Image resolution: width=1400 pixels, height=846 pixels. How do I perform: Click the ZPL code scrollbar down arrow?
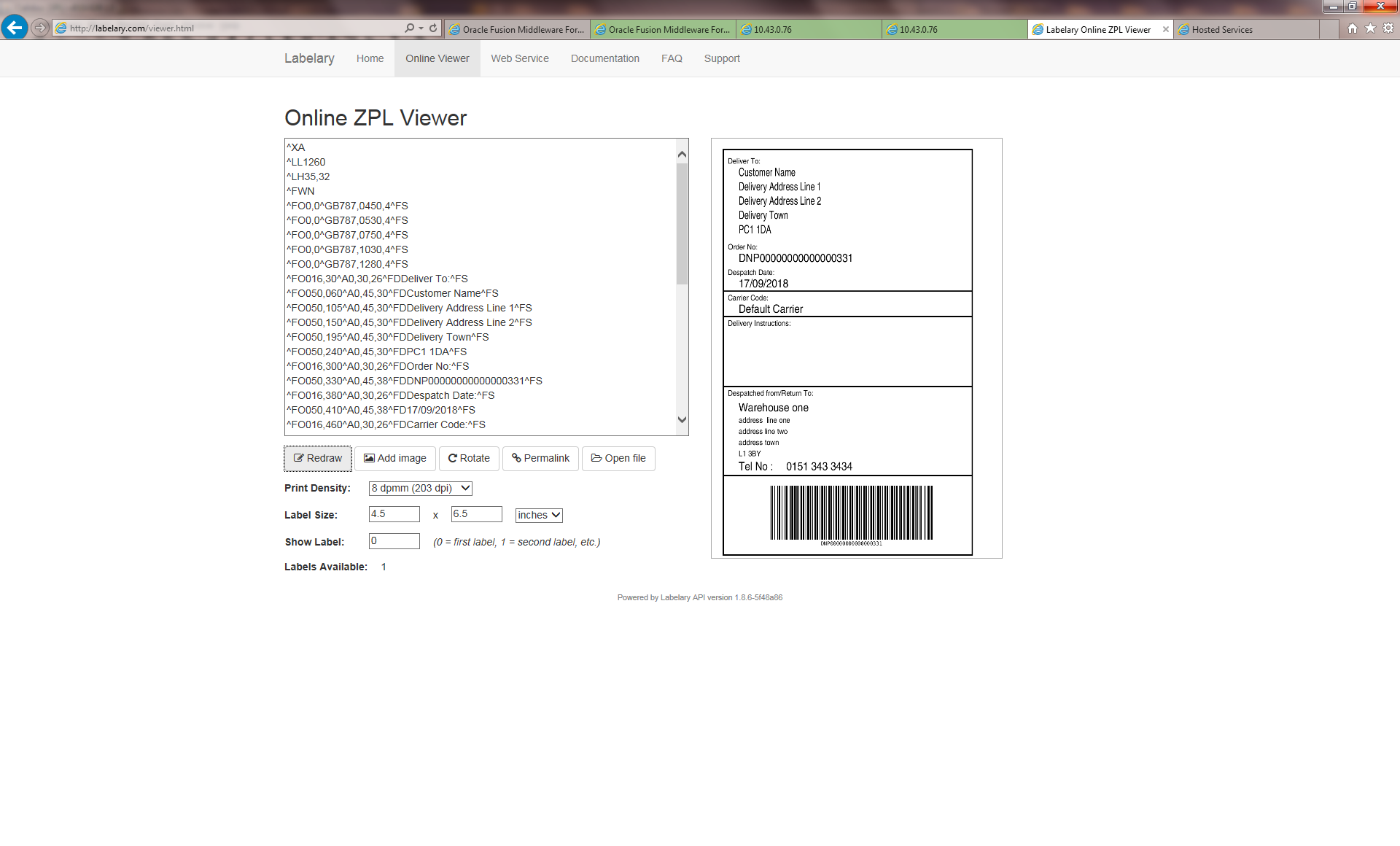[682, 419]
